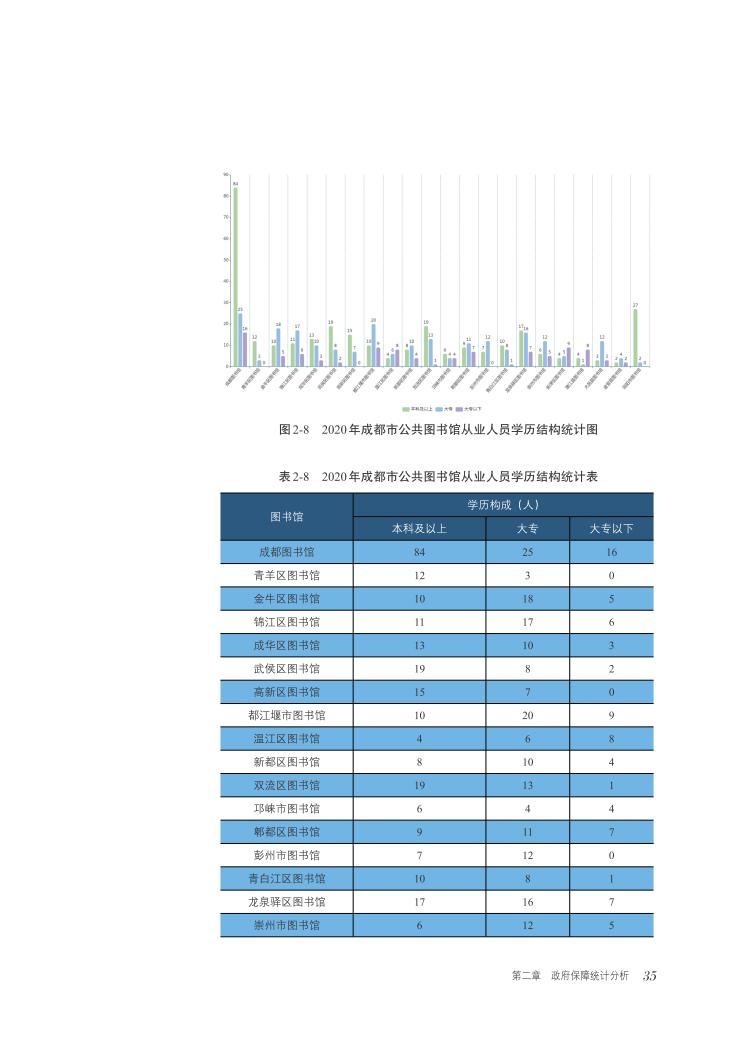752x1047 pixels.
Task: Click the tallest green bar labeled 84
Action: (235, 277)
